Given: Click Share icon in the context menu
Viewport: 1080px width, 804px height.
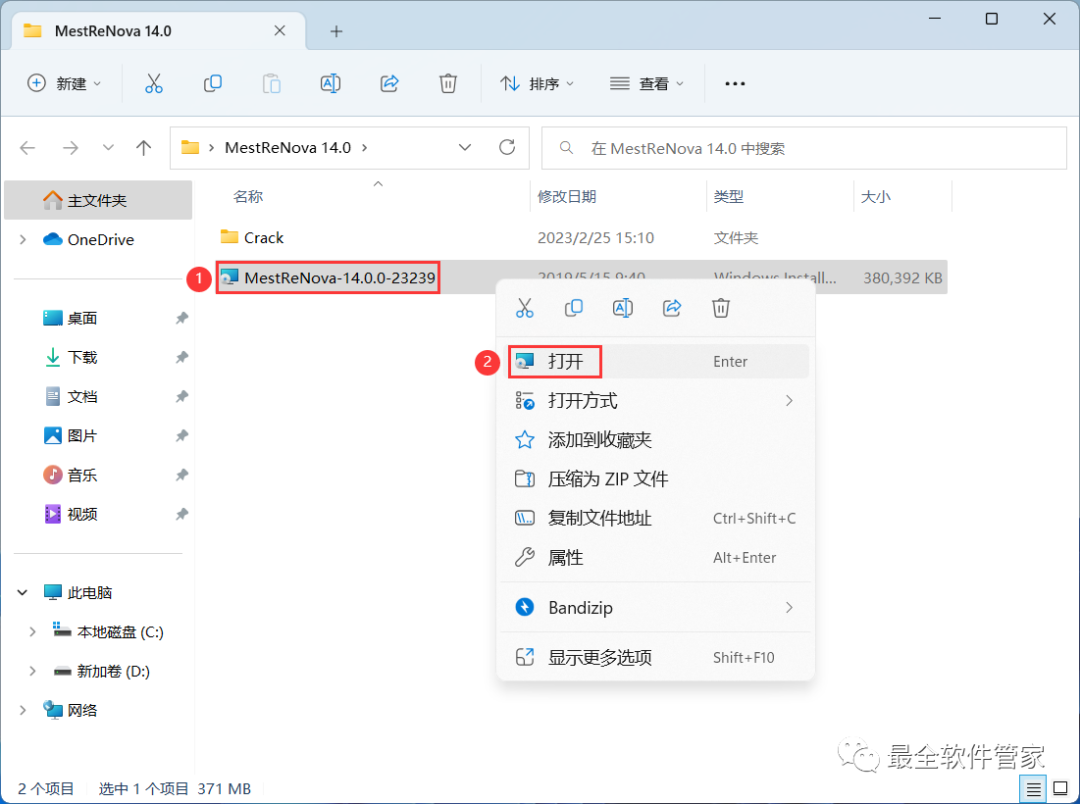Looking at the screenshot, I should pyautogui.click(x=672, y=308).
